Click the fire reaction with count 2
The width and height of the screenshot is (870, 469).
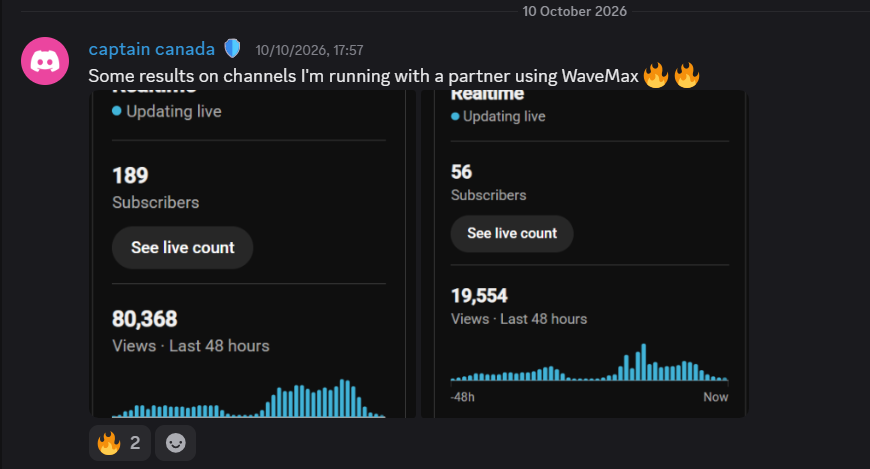coord(120,443)
